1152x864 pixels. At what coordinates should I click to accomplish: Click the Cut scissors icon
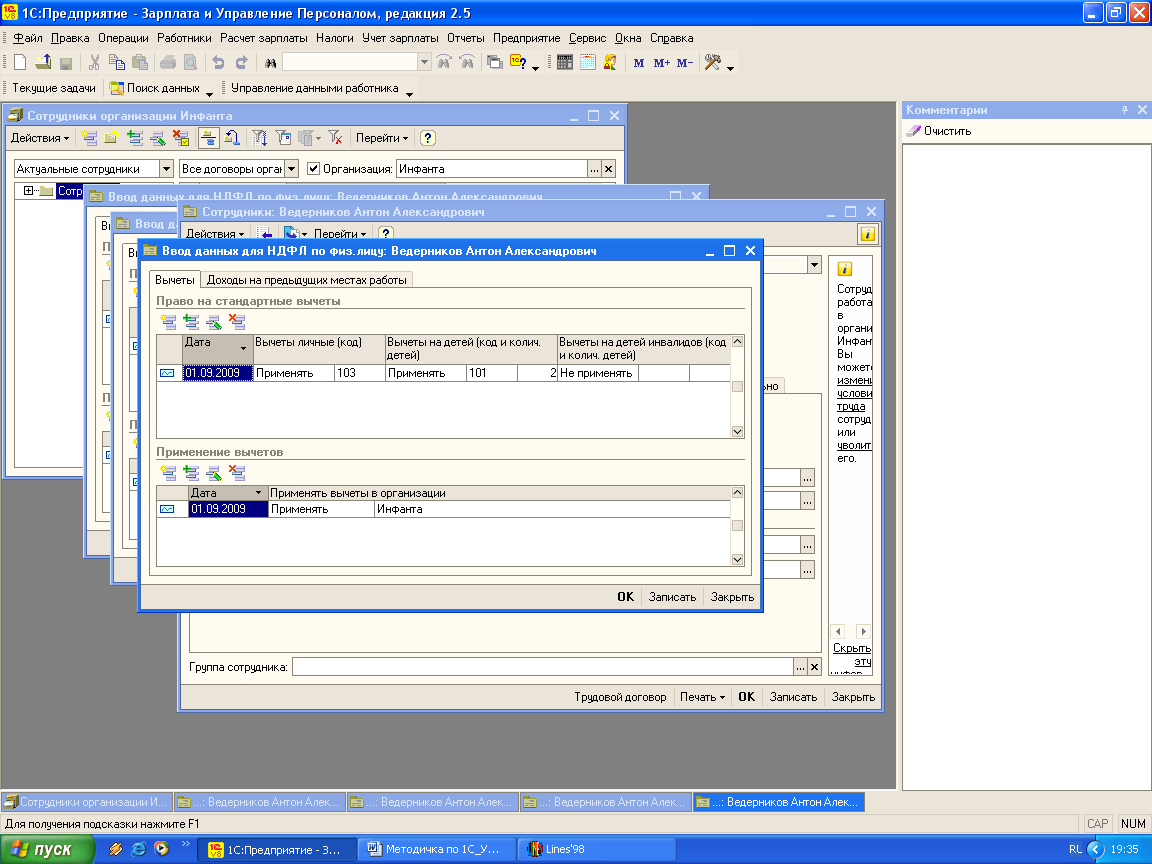click(x=94, y=62)
